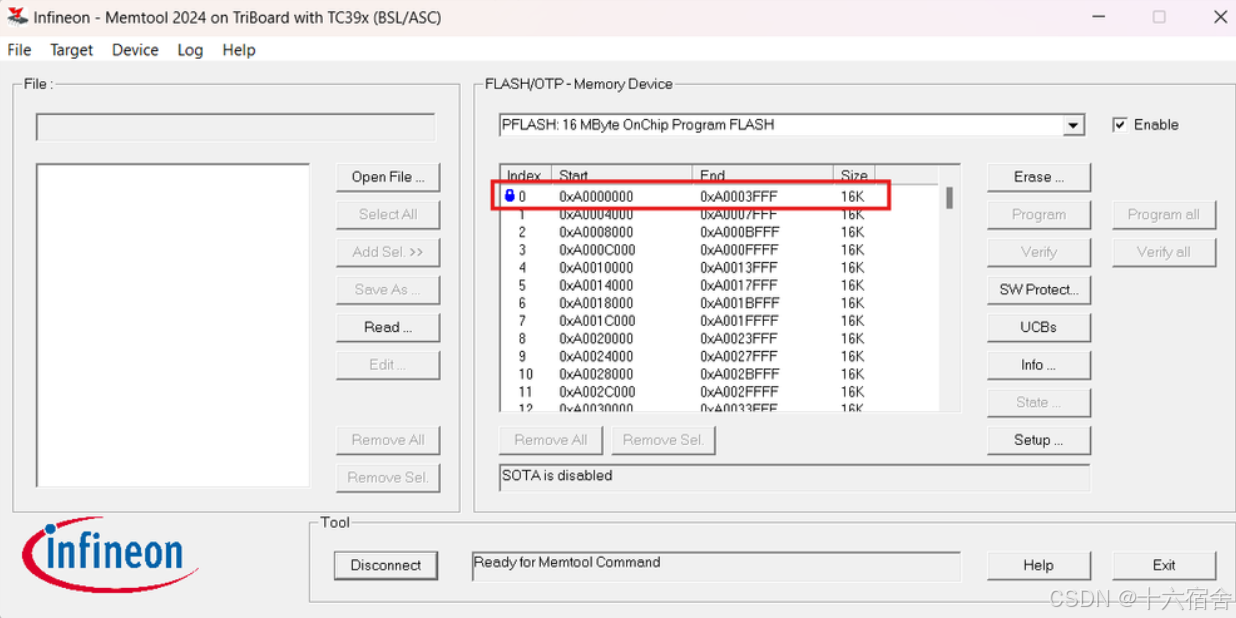The image size is (1236, 618).
Task: Click the grayed Edit... button
Action: tap(388, 365)
